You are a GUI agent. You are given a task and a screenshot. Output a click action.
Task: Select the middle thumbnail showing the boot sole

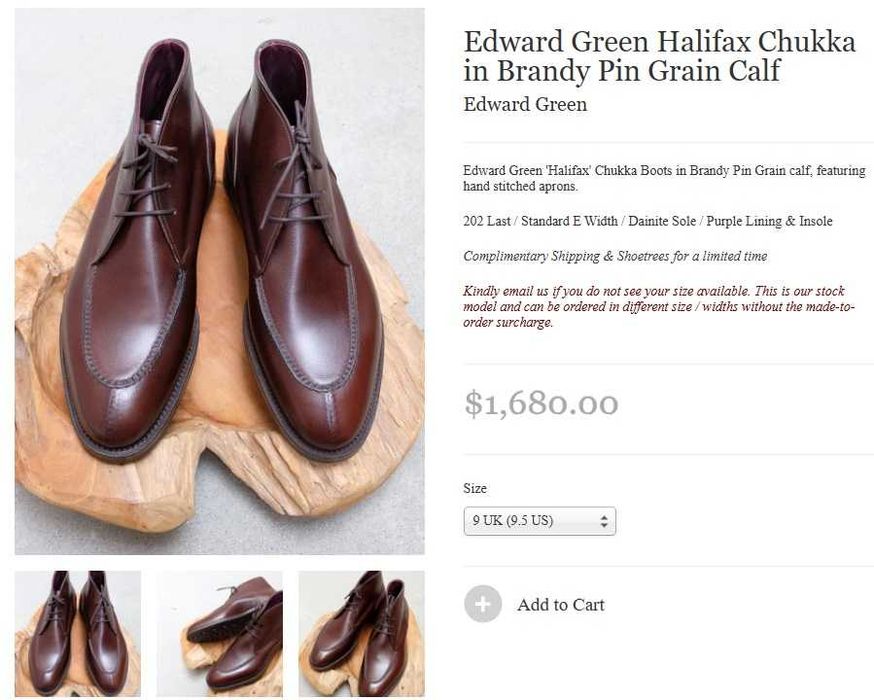(219, 633)
